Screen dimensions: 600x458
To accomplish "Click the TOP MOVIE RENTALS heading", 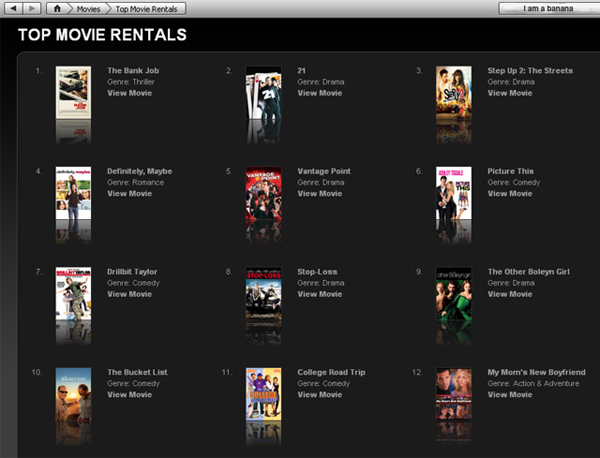I will pyautogui.click(x=102, y=35).
